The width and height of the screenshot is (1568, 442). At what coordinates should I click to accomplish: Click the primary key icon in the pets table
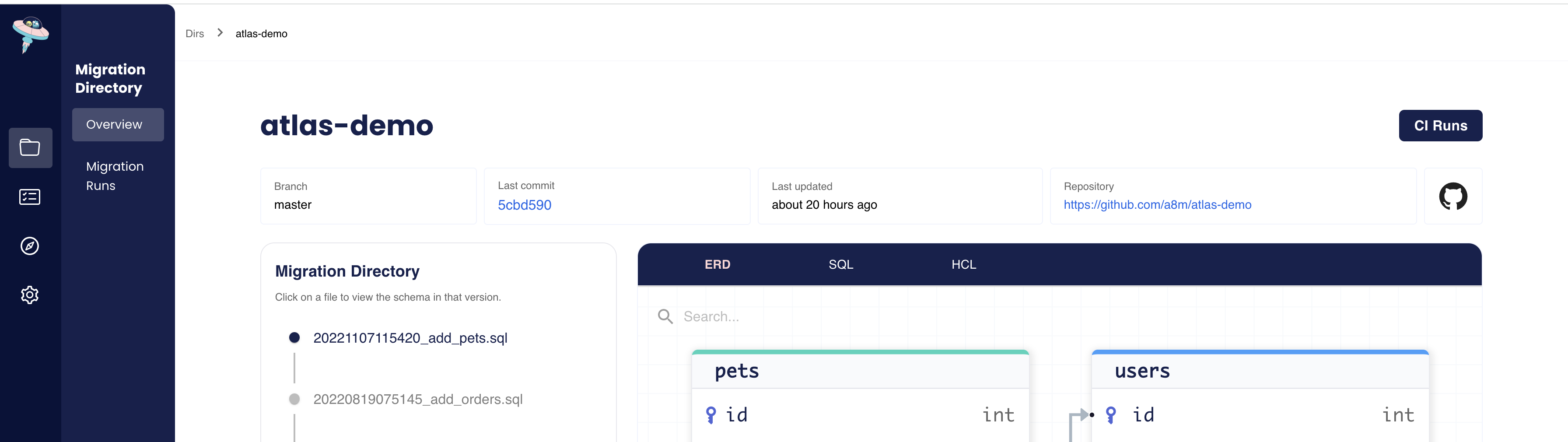711,414
